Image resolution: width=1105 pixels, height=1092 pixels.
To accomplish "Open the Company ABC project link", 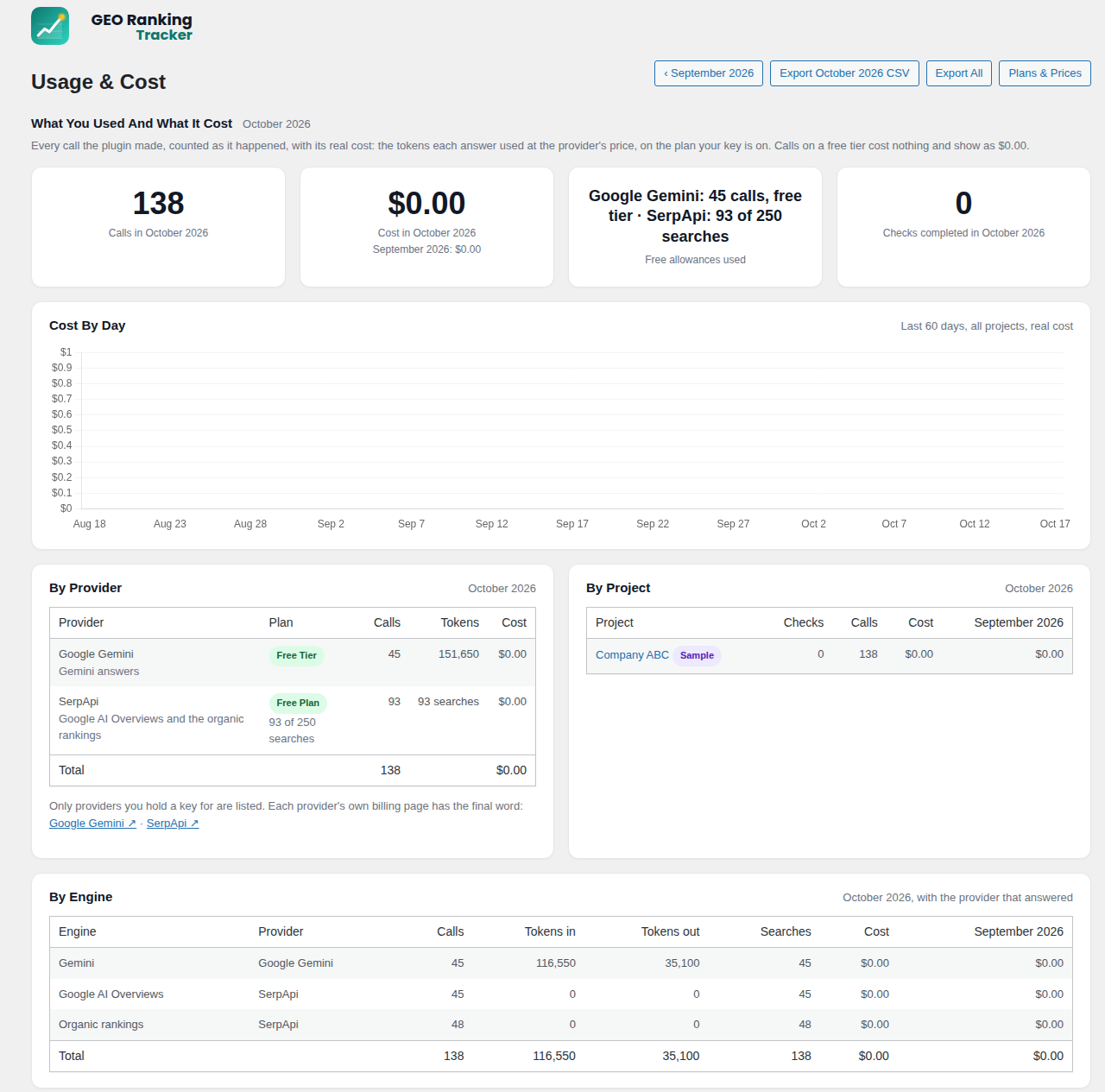I will point(632,655).
